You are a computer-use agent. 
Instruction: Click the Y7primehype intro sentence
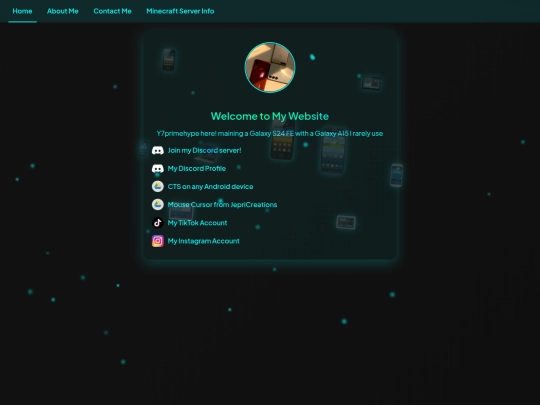pos(270,134)
